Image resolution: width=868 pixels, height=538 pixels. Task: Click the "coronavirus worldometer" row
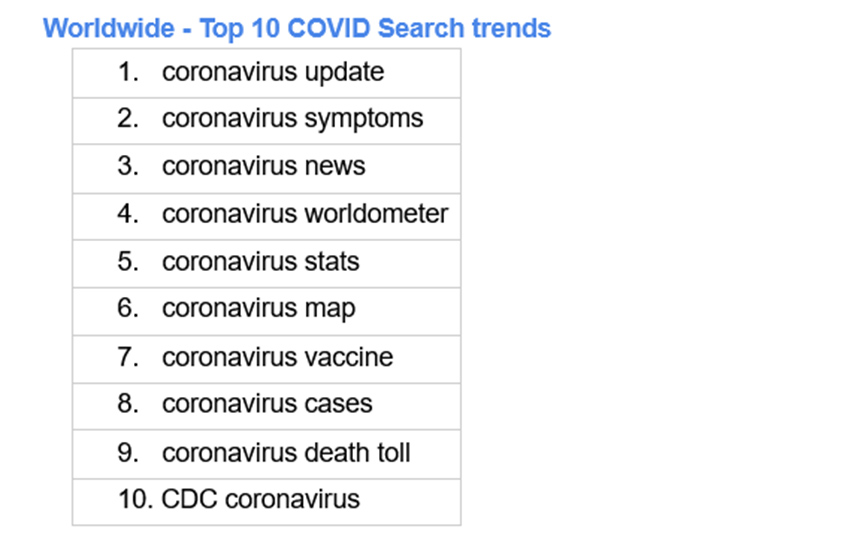[x=305, y=214]
